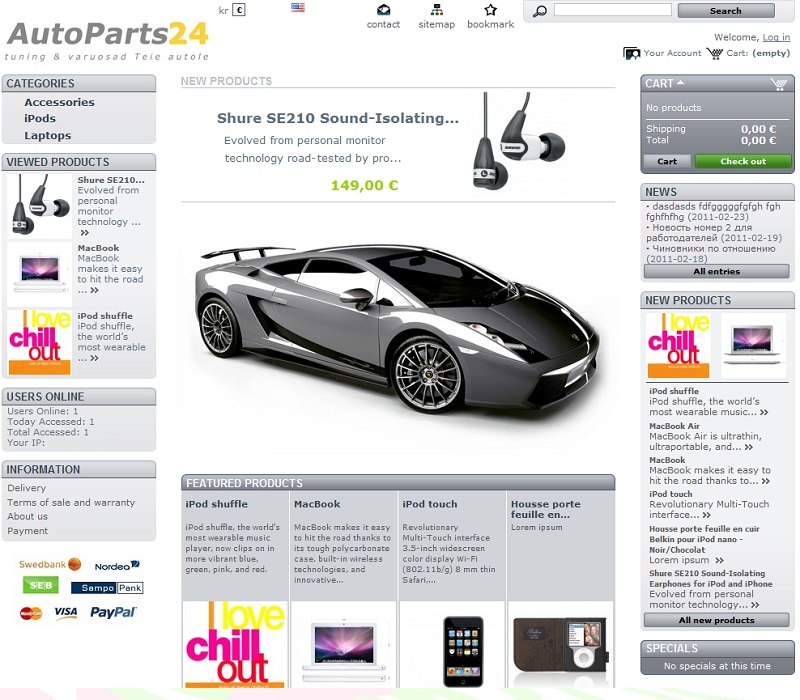Open the dasdasds news entry
The image size is (800, 700).
pos(713,211)
